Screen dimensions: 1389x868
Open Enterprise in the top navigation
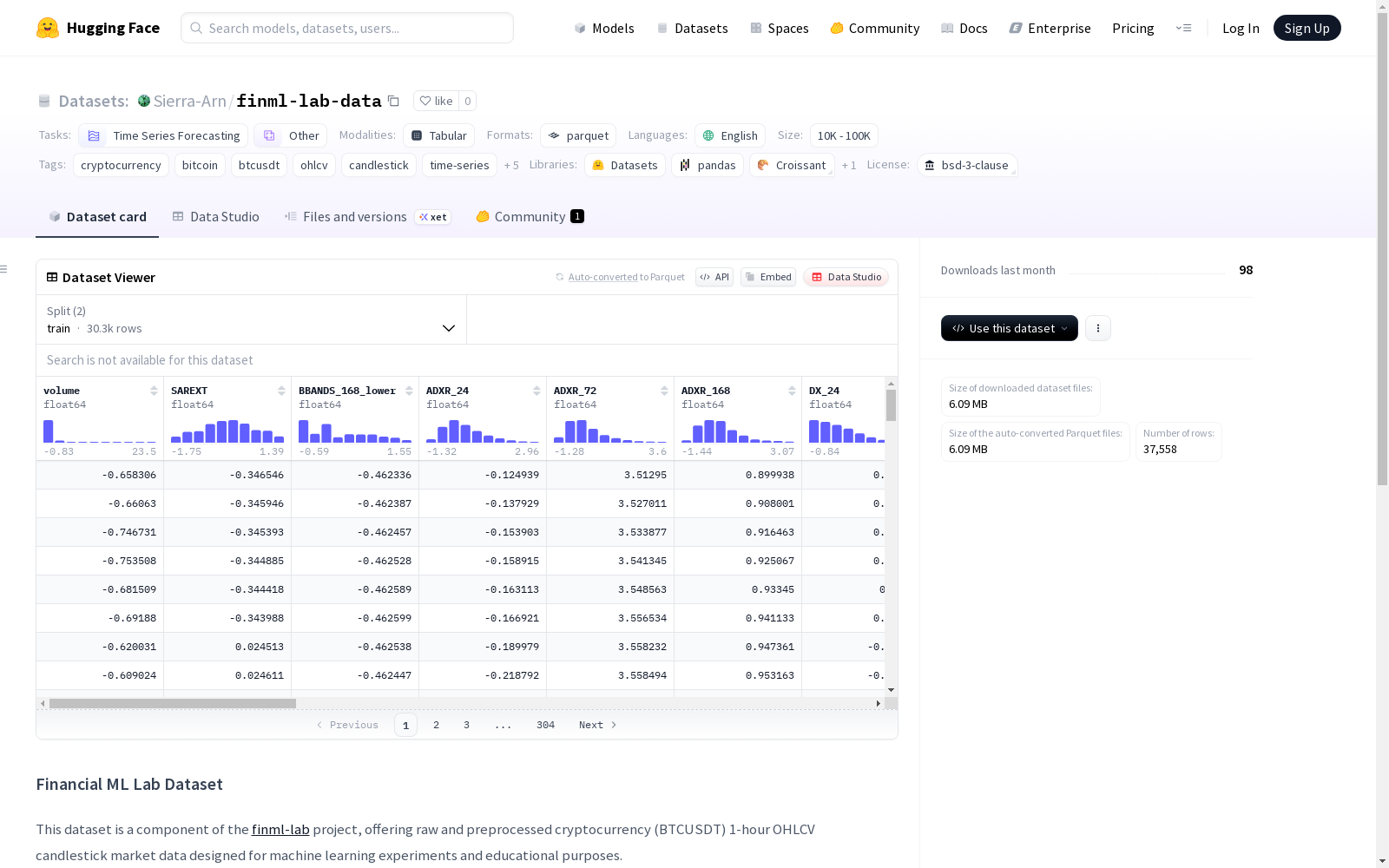1050,28
